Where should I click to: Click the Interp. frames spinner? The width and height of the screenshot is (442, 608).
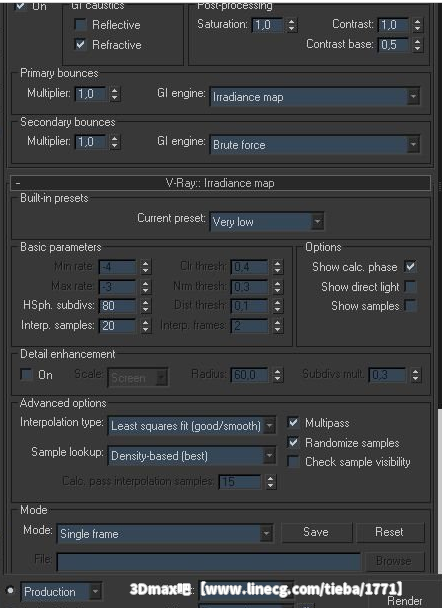tap(278, 325)
